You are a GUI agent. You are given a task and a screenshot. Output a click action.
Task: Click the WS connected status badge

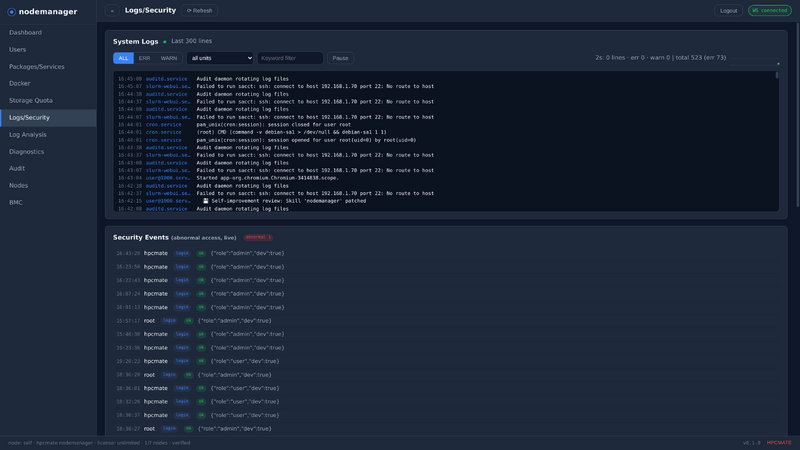[x=769, y=11]
